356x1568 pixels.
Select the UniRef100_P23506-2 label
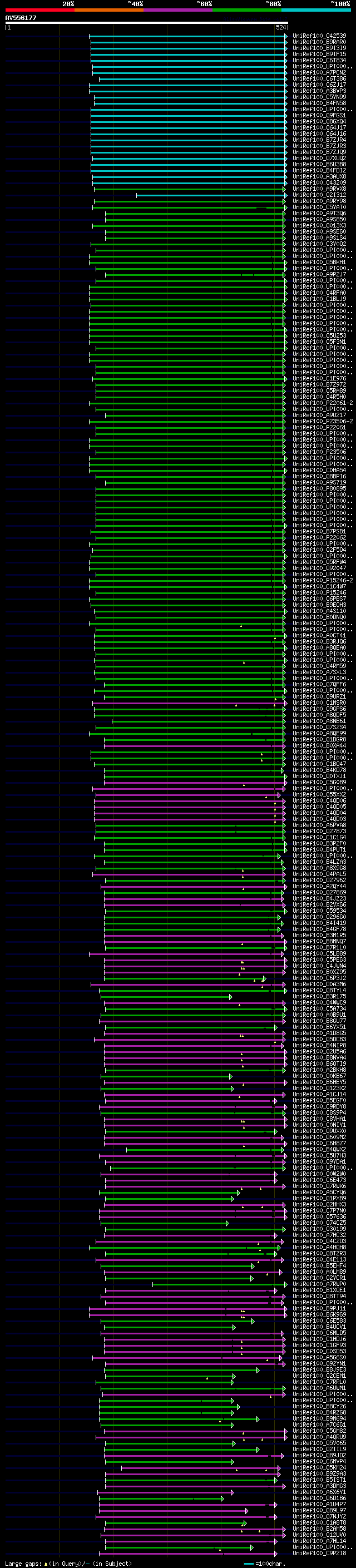(323, 421)
